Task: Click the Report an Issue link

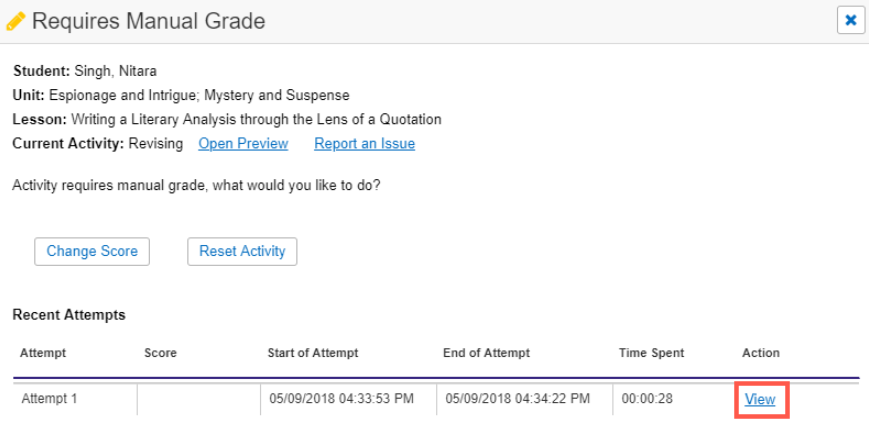Action: coord(365,144)
